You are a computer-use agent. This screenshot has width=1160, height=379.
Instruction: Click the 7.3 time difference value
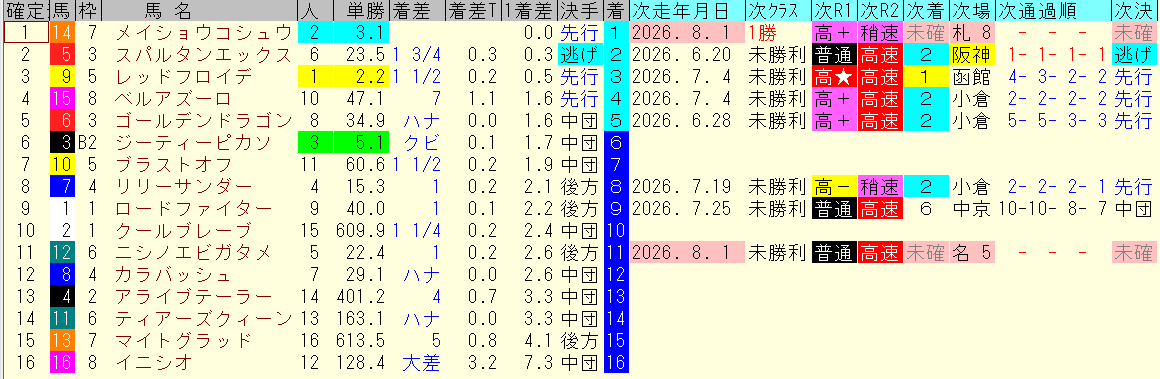click(529, 363)
